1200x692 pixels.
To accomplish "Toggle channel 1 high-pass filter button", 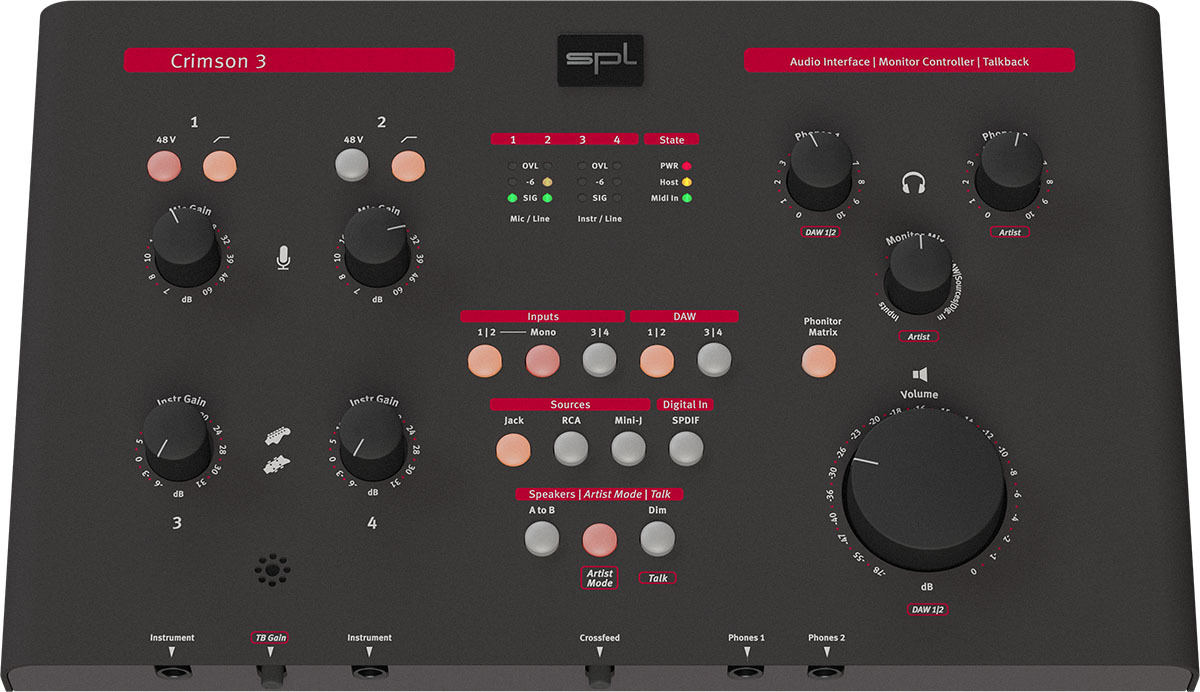I will [218, 166].
